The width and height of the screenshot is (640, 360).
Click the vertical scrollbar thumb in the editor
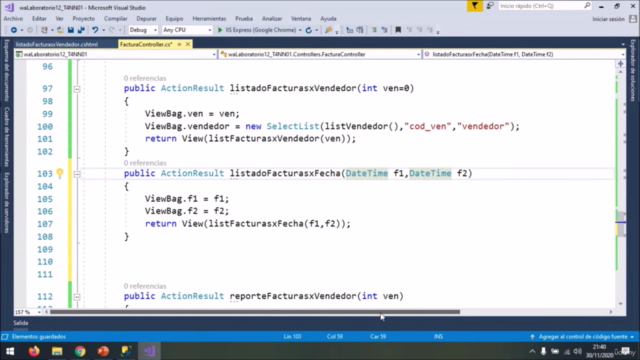[x=621, y=224]
